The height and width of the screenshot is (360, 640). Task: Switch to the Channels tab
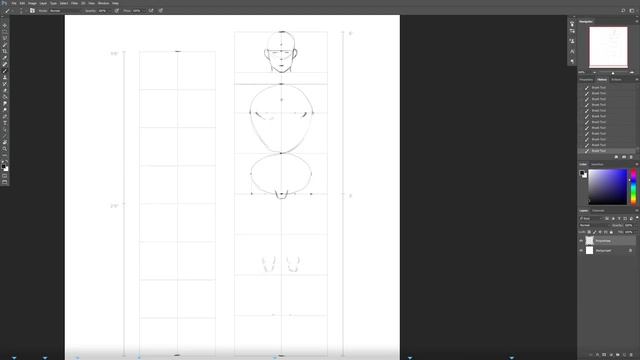pyautogui.click(x=598, y=211)
